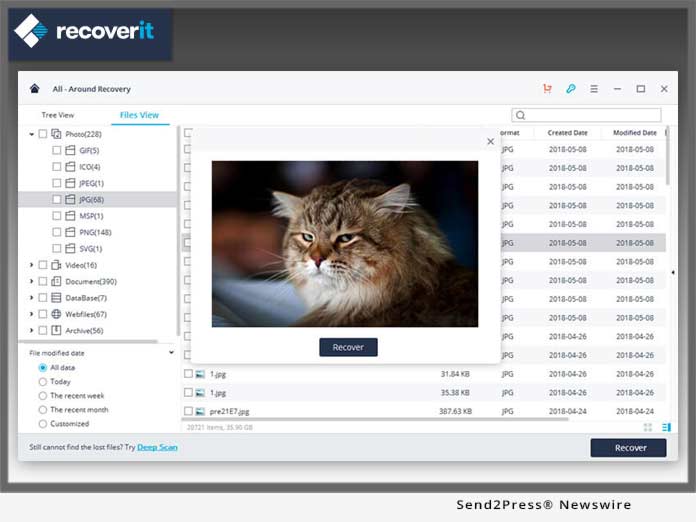The height and width of the screenshot is (522, 696).
Task: Open the Deep Scan link
Action: coord(157,447)
